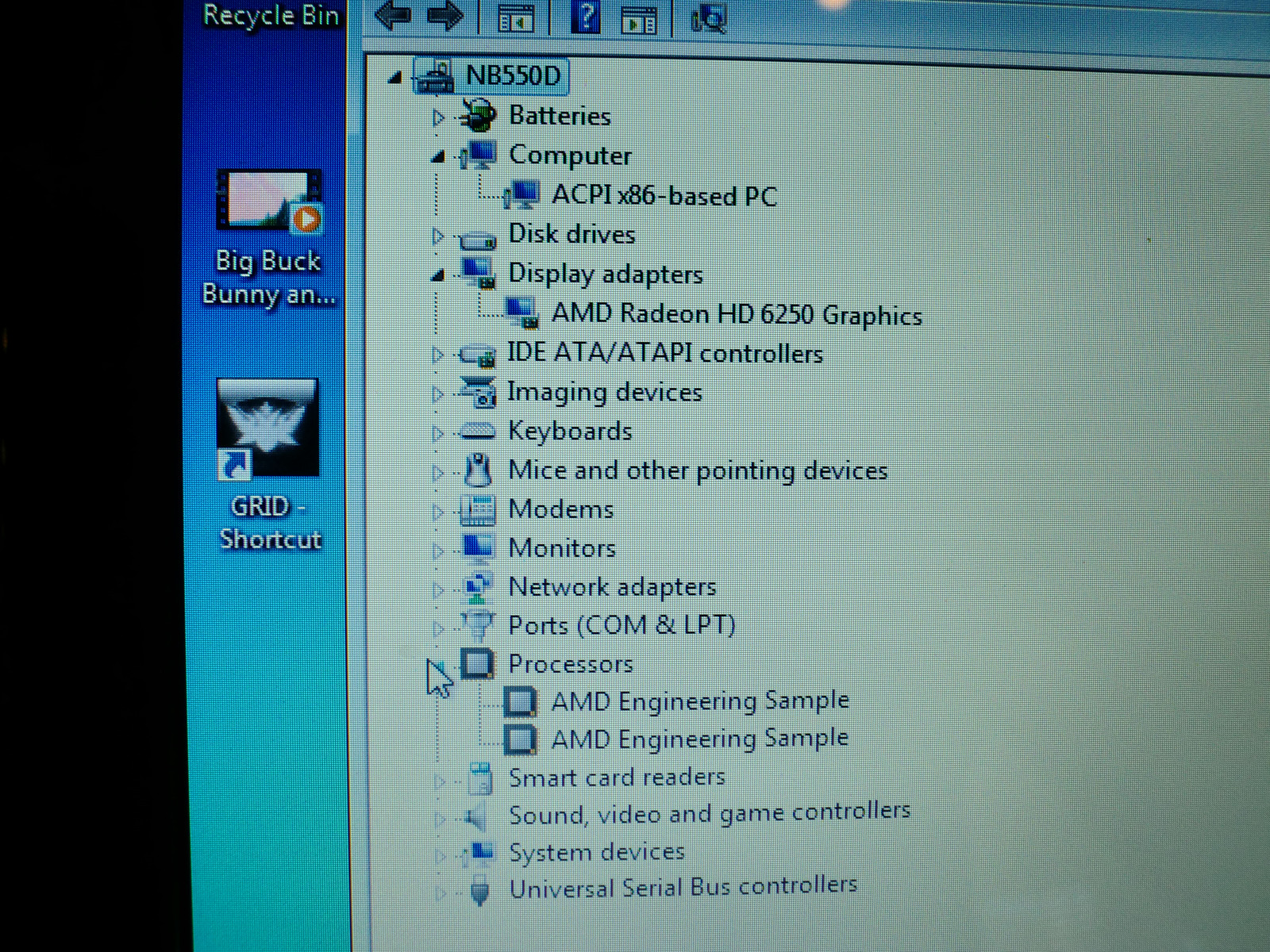Expand the Ports (COM & LPT) node
The image size is (1270, 952).
[x=437, y=628]
